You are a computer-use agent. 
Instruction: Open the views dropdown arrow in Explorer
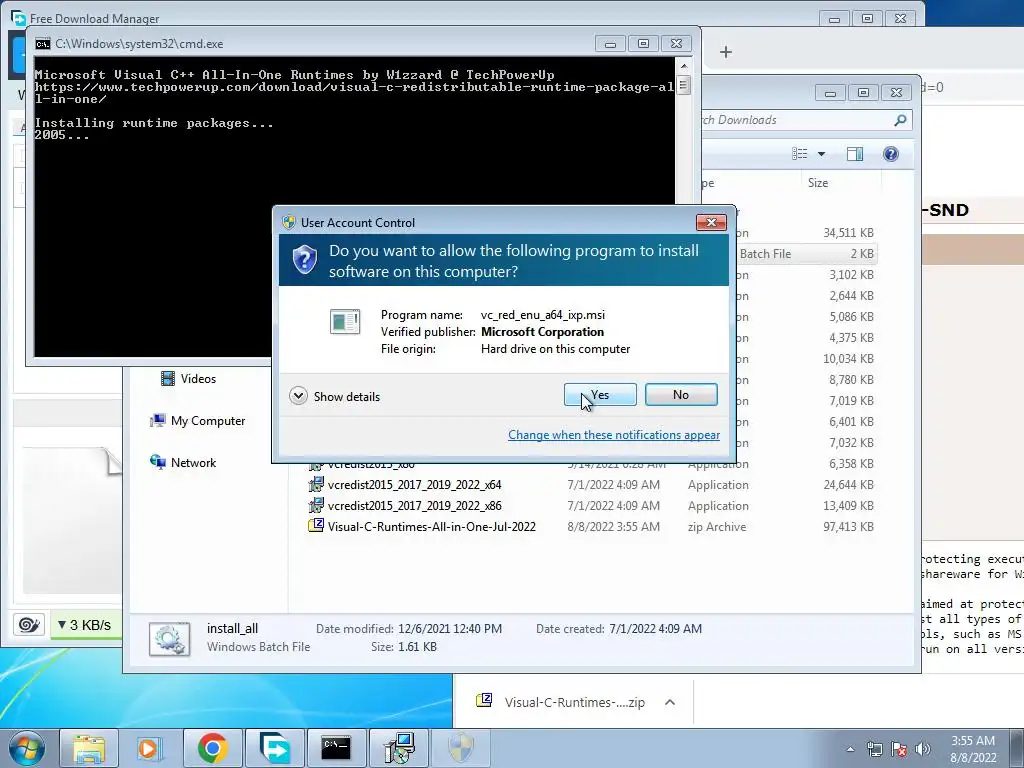coord(822,154)
